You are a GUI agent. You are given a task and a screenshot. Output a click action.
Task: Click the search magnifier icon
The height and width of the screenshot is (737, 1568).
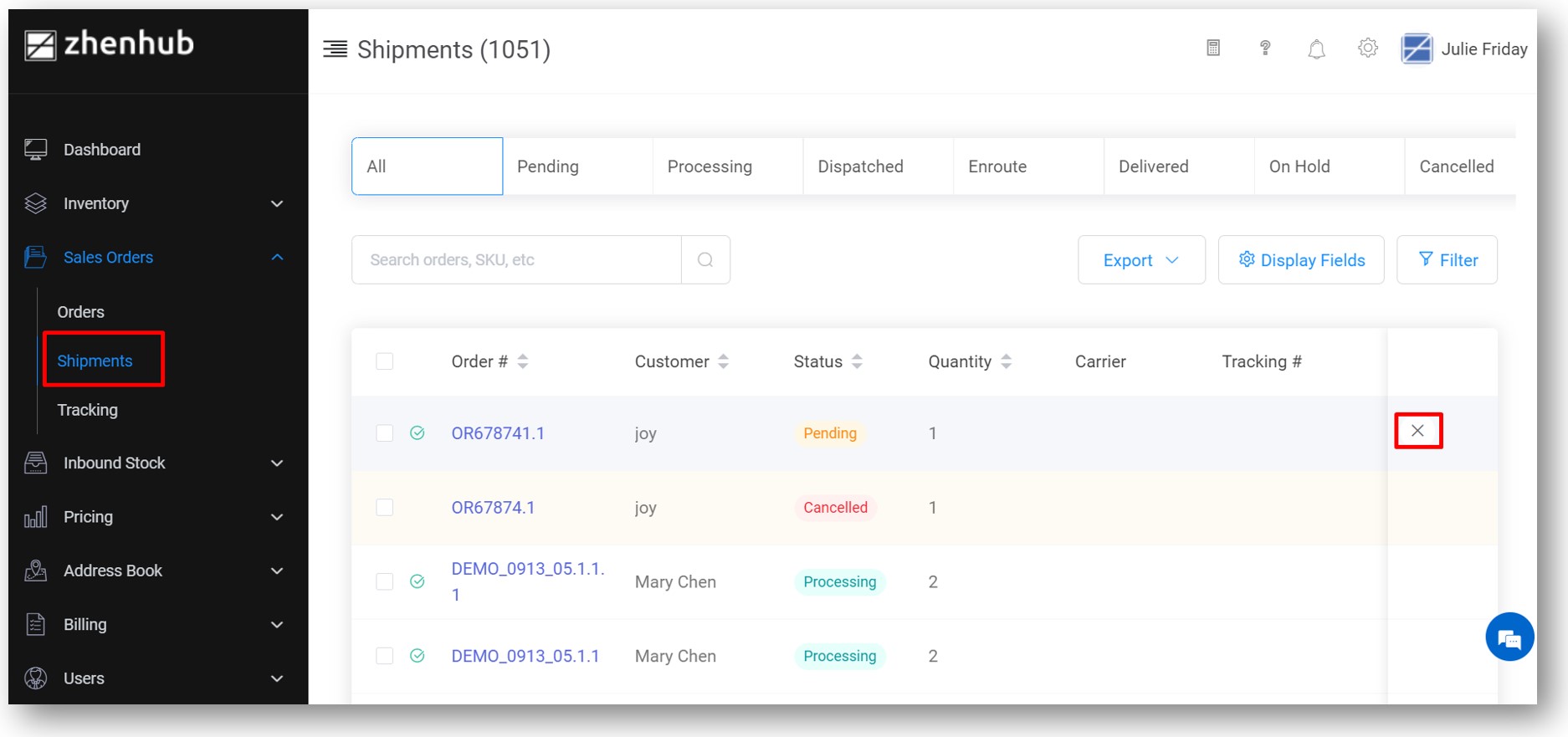705,260
